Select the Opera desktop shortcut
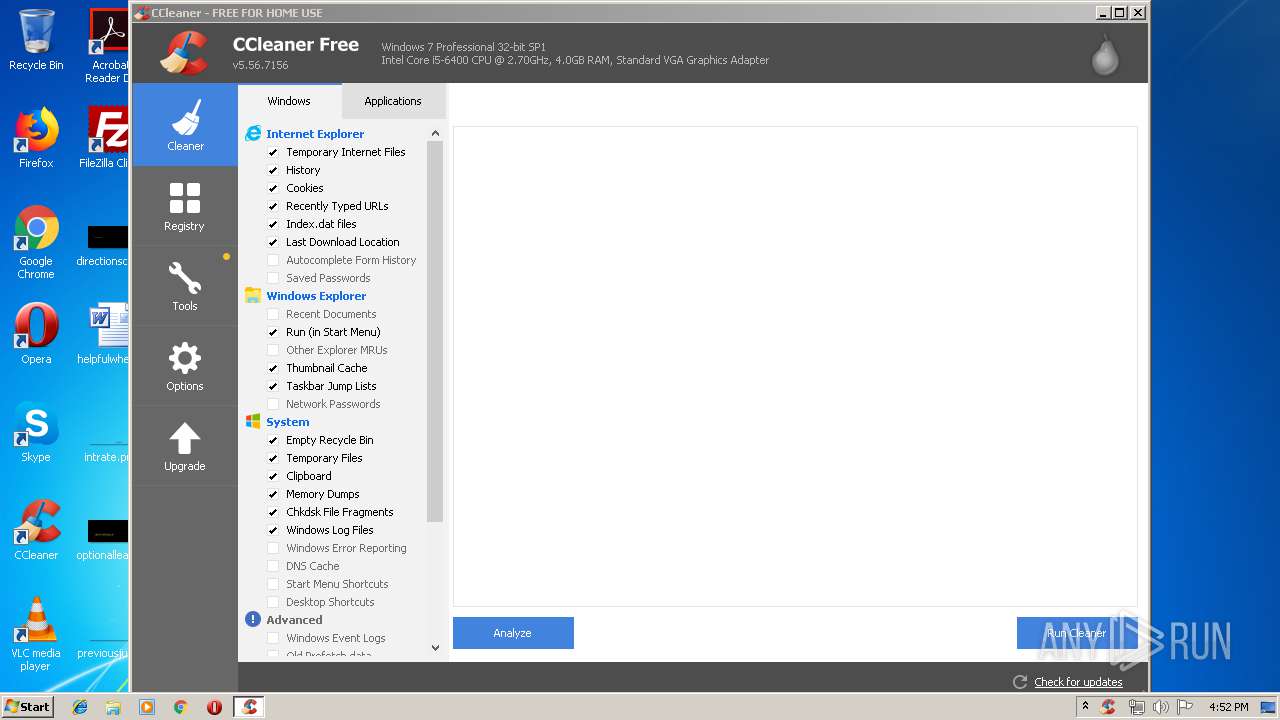The height and width of the screenshot is (720, 1280). tap(36, 334)
